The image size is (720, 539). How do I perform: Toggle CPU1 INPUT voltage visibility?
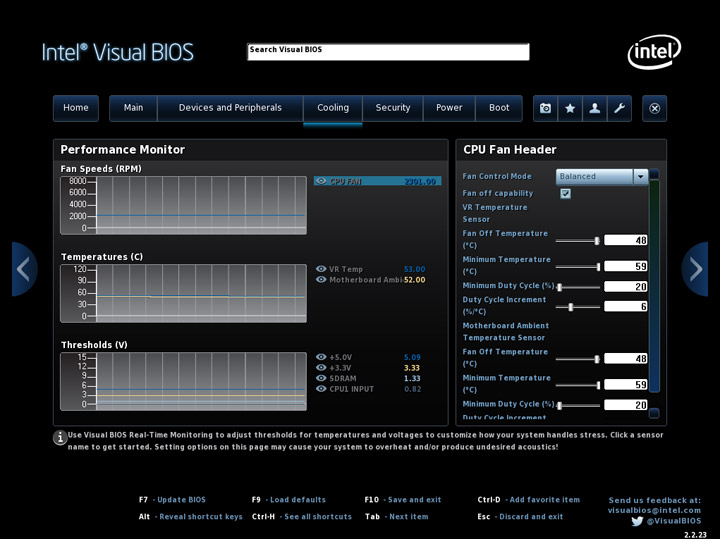321,388
